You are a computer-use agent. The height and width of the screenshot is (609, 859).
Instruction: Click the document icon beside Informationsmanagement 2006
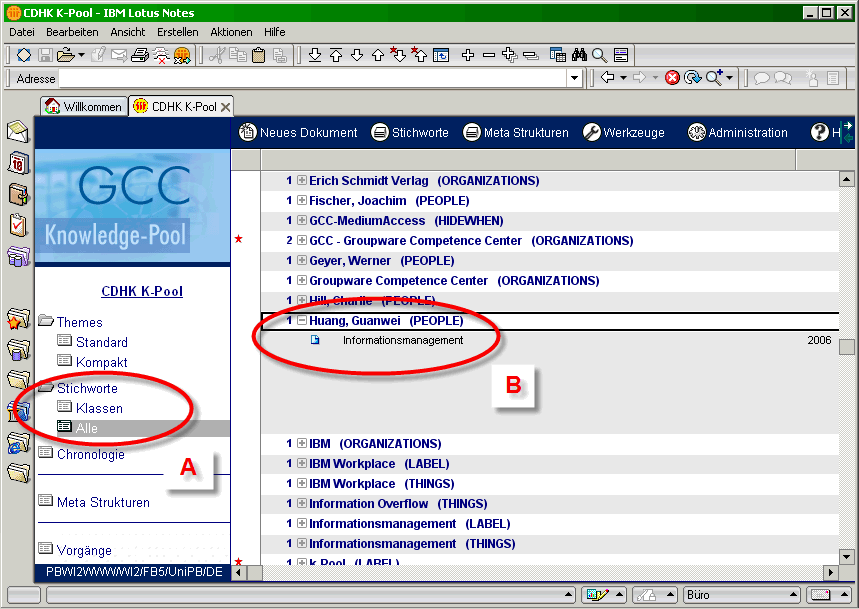315,340
